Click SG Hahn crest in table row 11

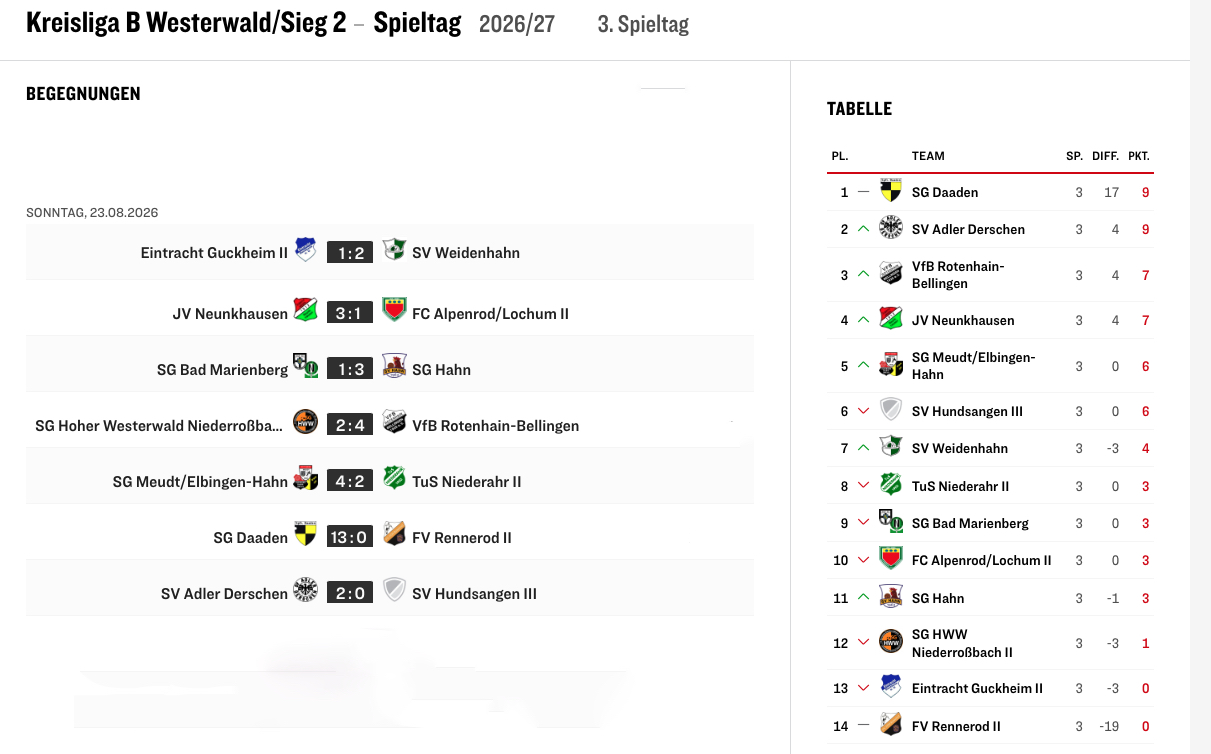click(x=891, y=597)
